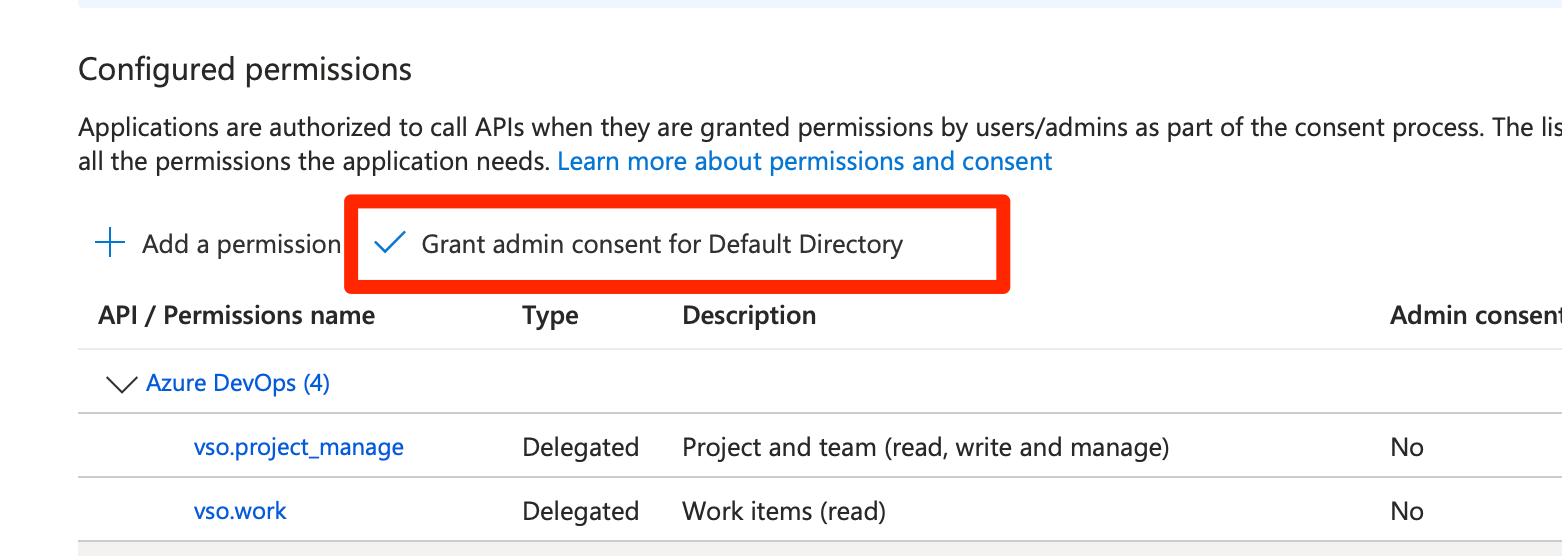Click the Type column header
1562x556 pixels.
[550, 316]
